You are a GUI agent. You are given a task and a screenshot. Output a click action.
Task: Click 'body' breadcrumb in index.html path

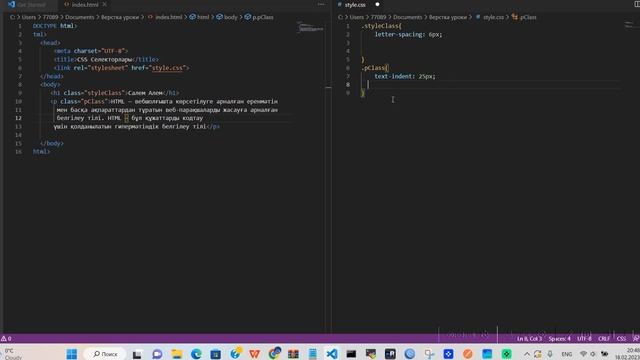point(231,17)
